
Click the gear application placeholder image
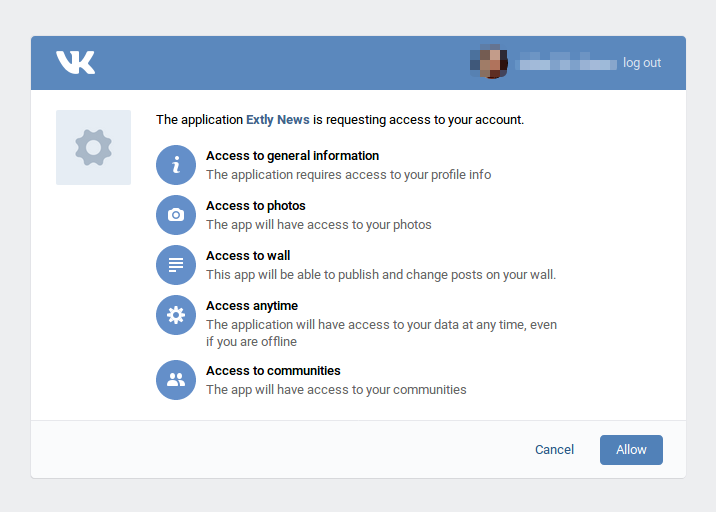tap(94, 148)
